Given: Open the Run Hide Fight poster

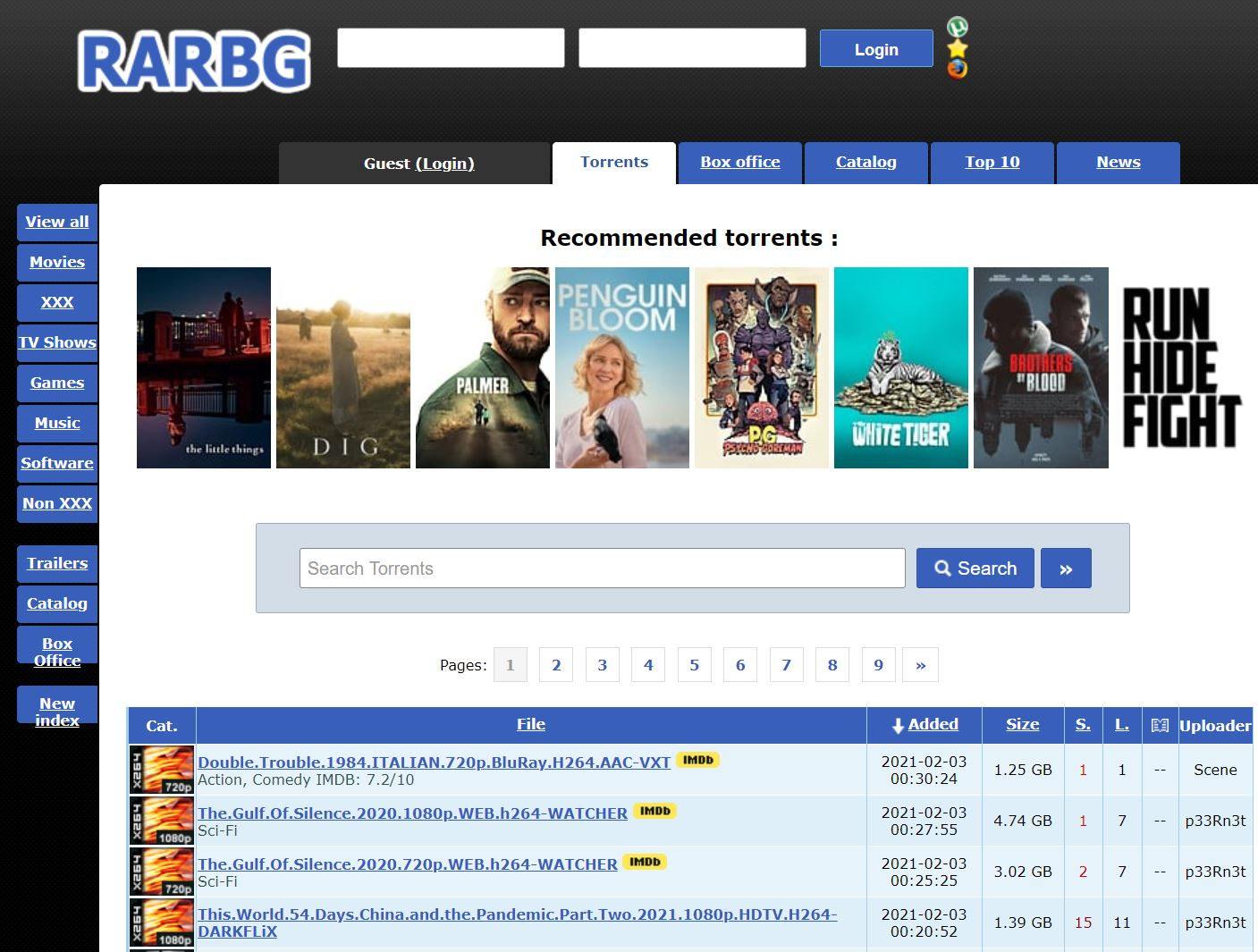Looking at the screenshot, I should coord(1181,367).
